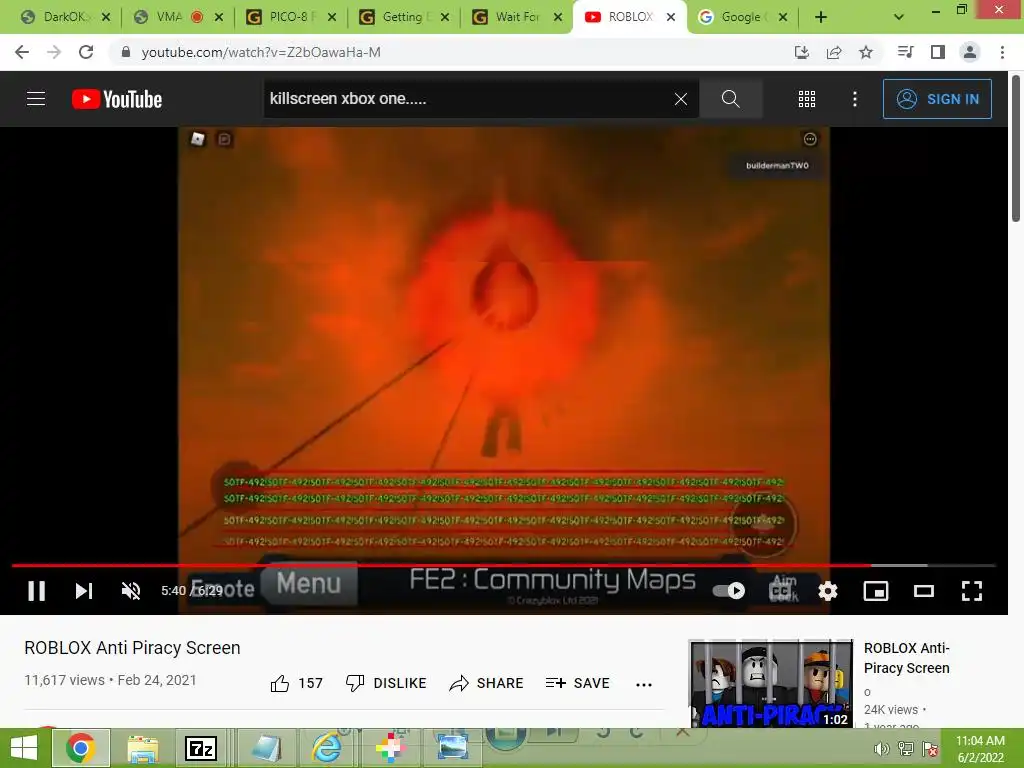This screenshot has height=768, width=1024.
Task: Open the in-video three-dot circle icon
Action: coord(810,139)
